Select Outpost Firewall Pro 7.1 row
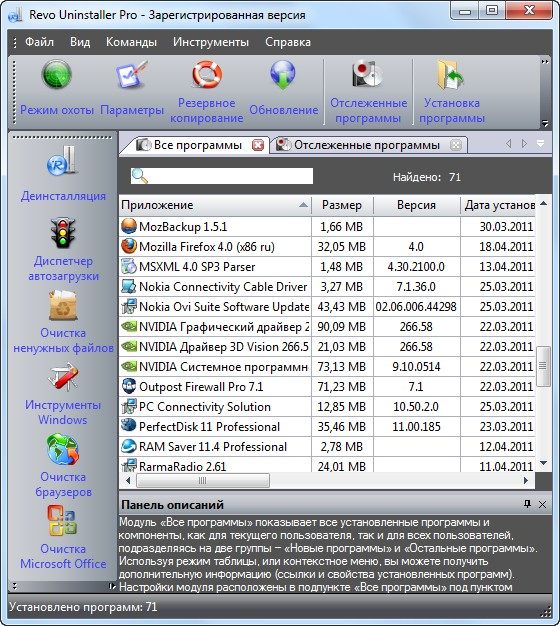This screenshot has height=626, width=560. pos(327,386)
